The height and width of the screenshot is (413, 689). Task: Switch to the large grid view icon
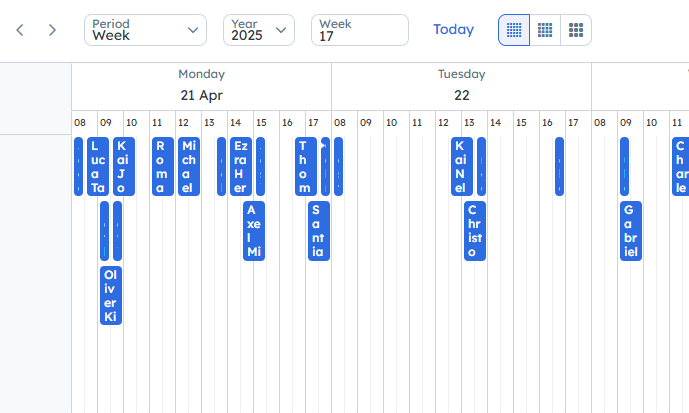[x=576, y=30]
